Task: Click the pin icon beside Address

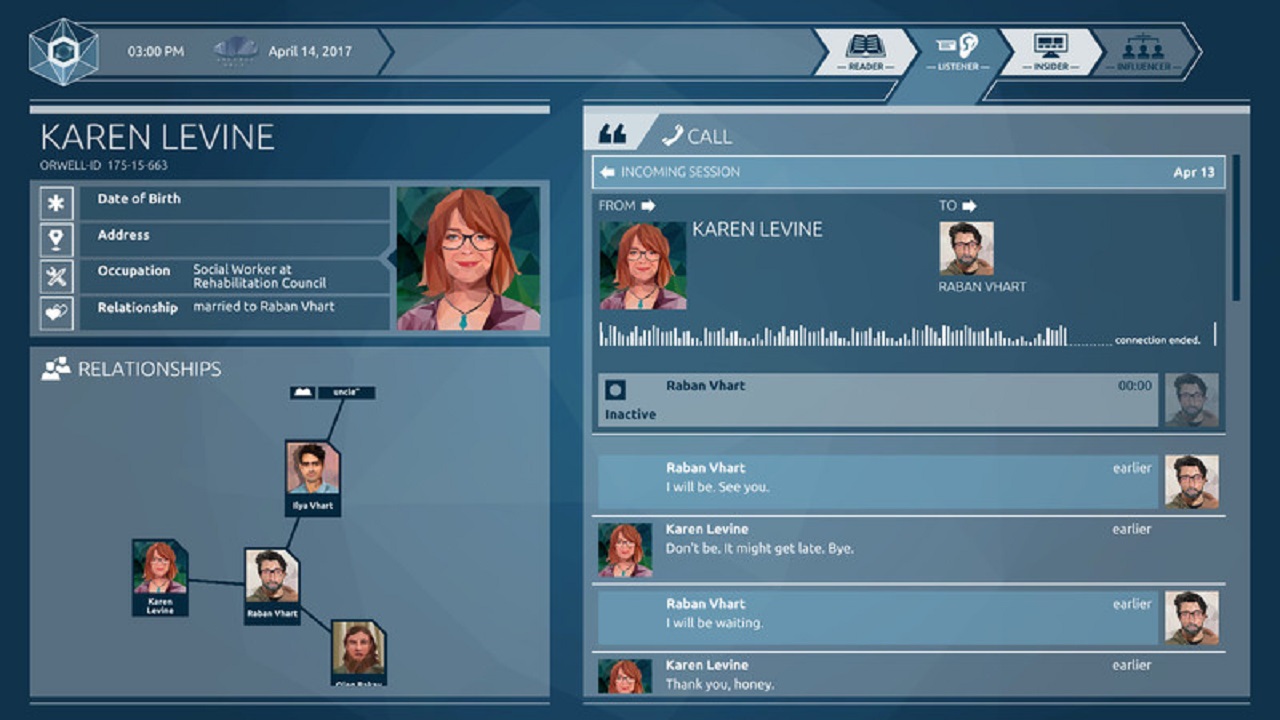Action: (x=57, y=237)
